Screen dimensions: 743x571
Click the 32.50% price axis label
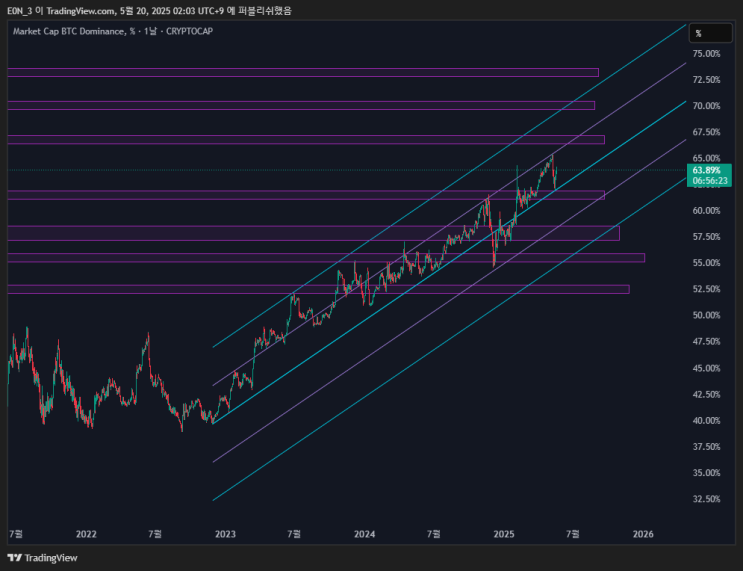coord(706,498)
